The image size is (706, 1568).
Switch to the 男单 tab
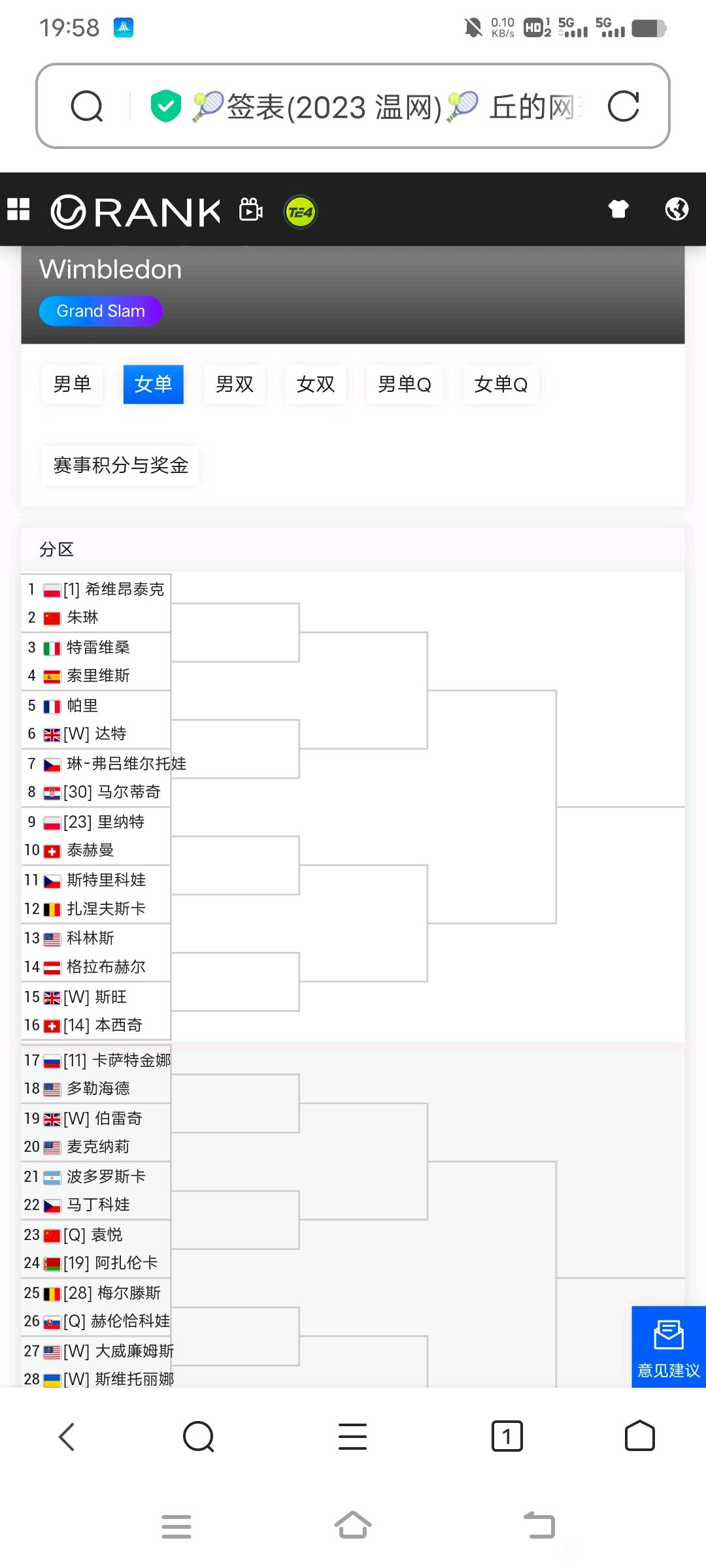72,384
